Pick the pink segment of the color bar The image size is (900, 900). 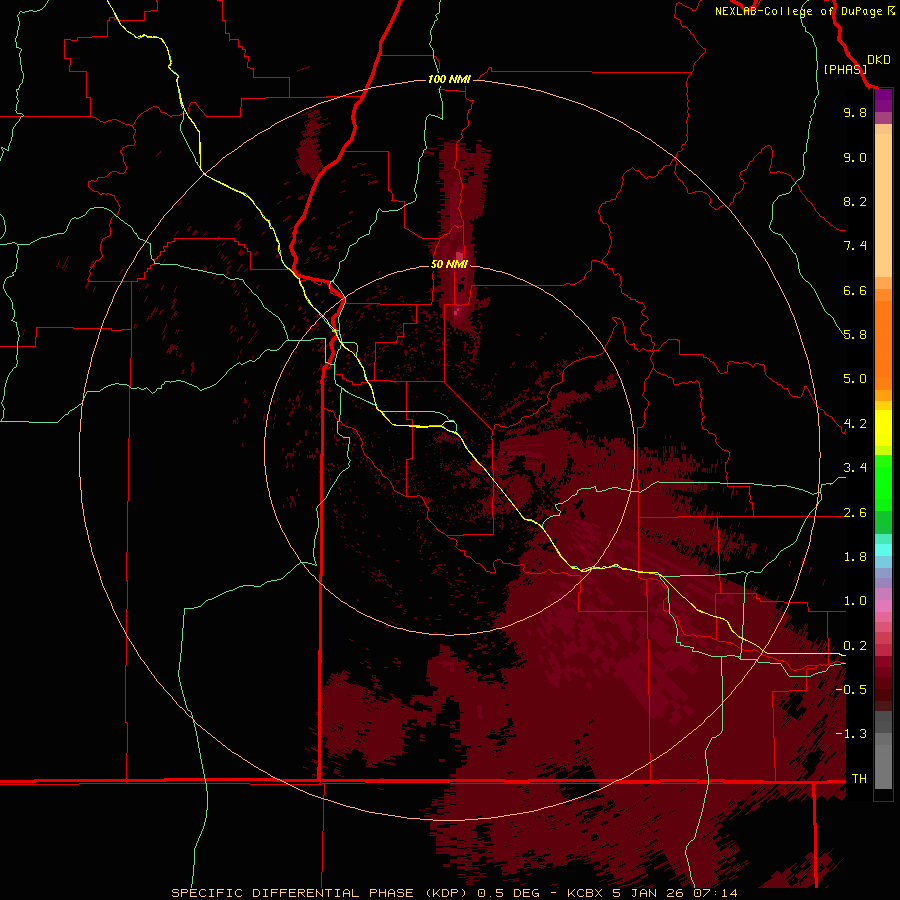[x=883, y=606]
